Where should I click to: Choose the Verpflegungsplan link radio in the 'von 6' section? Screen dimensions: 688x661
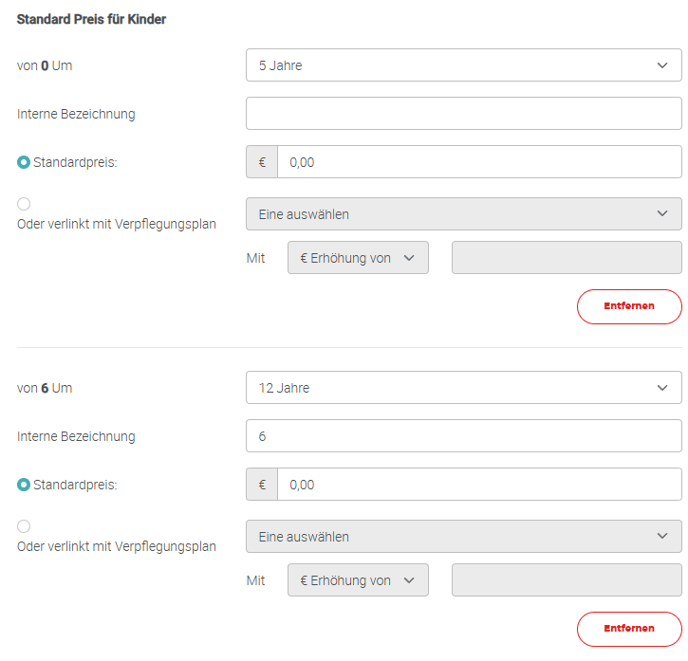click(24, 527)
